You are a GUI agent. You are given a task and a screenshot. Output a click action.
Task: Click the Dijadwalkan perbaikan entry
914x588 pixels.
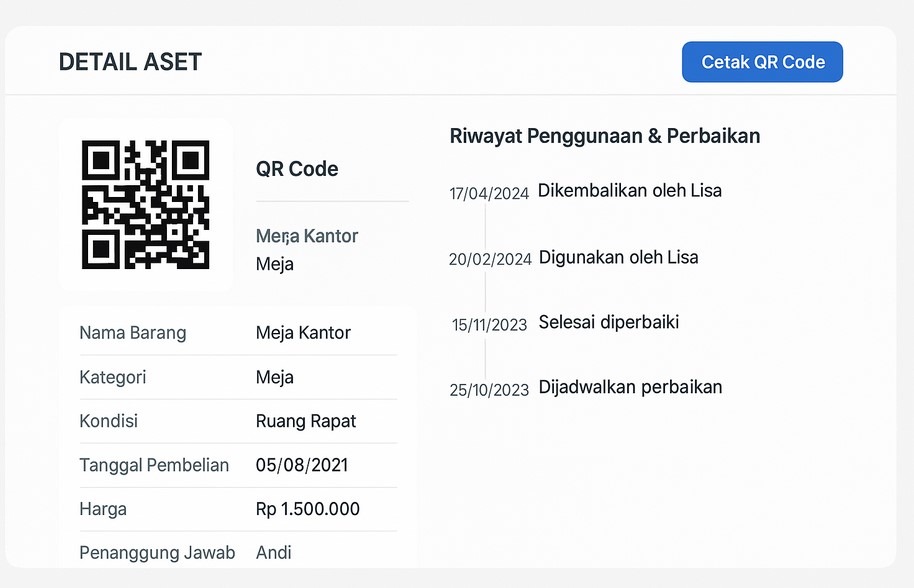(630, 387)
